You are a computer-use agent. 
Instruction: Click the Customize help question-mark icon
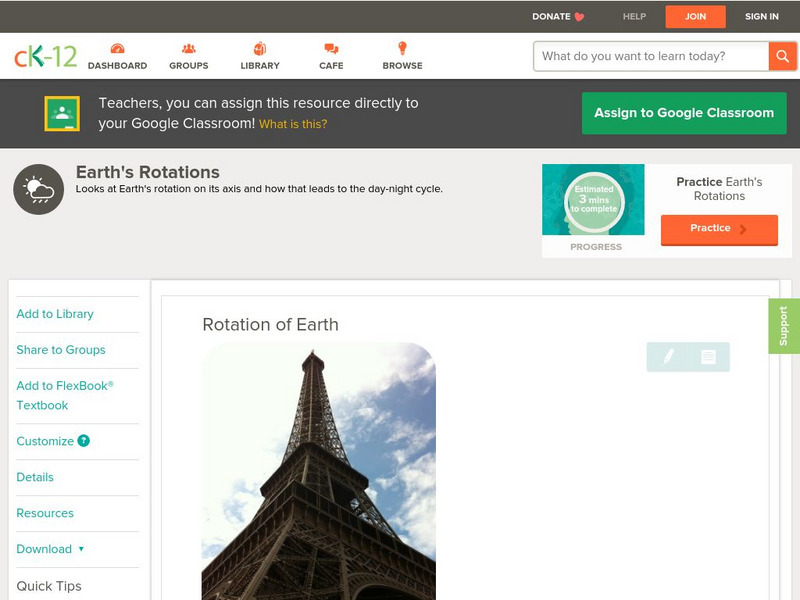click(x=84, y=441)
